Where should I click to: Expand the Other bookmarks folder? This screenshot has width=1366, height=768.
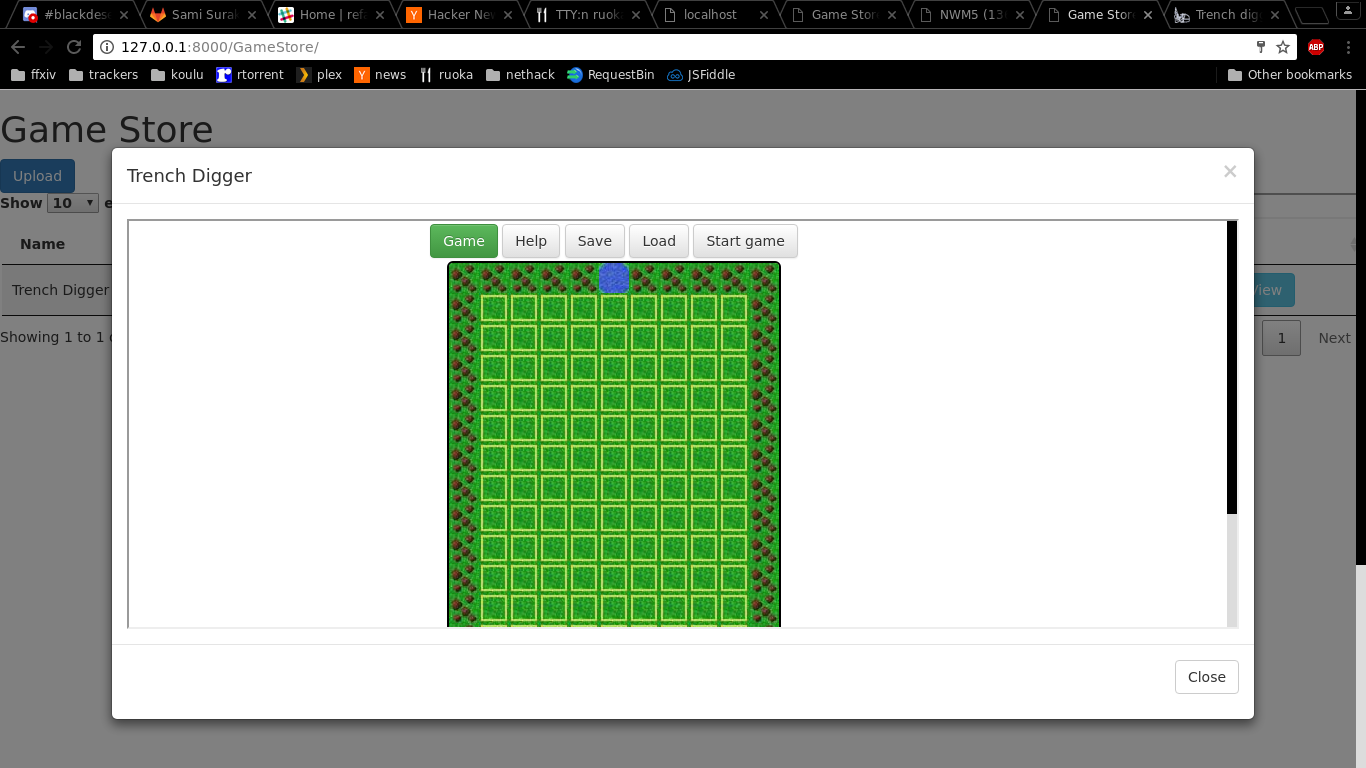(x=1289, y=75)
